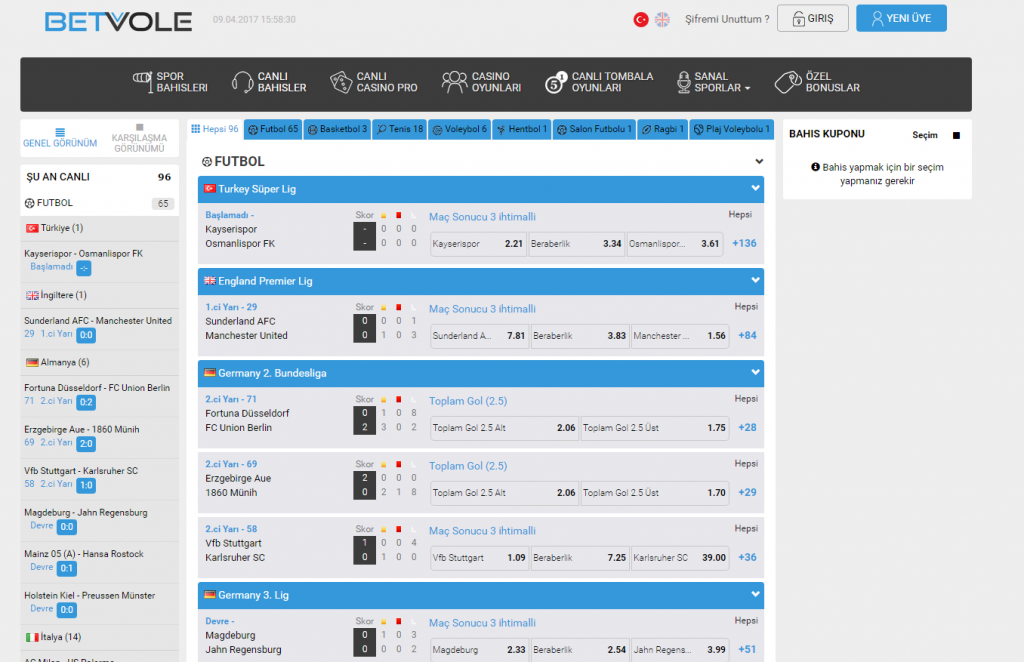Show +36 more markets for Stuttgart

click(747, 558)
